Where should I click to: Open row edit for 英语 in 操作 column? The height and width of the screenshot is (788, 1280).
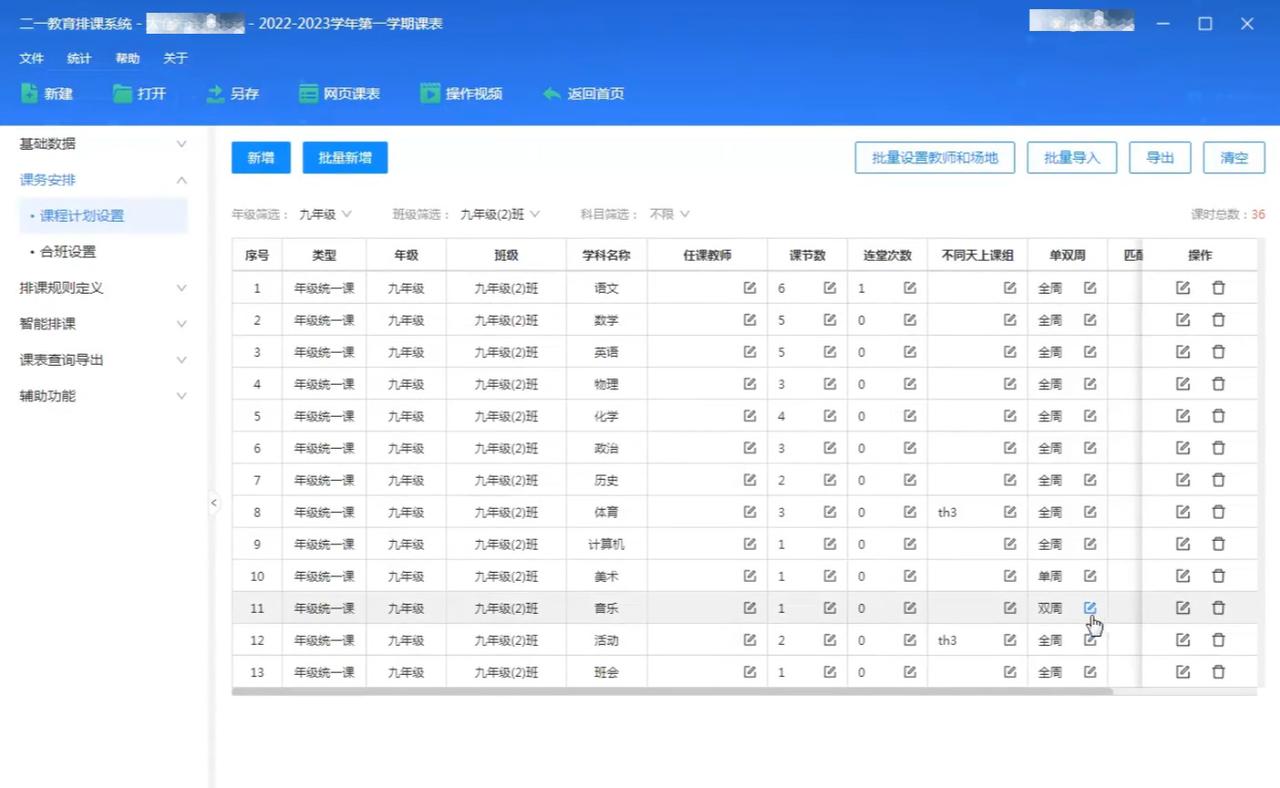click(1183, 352)
